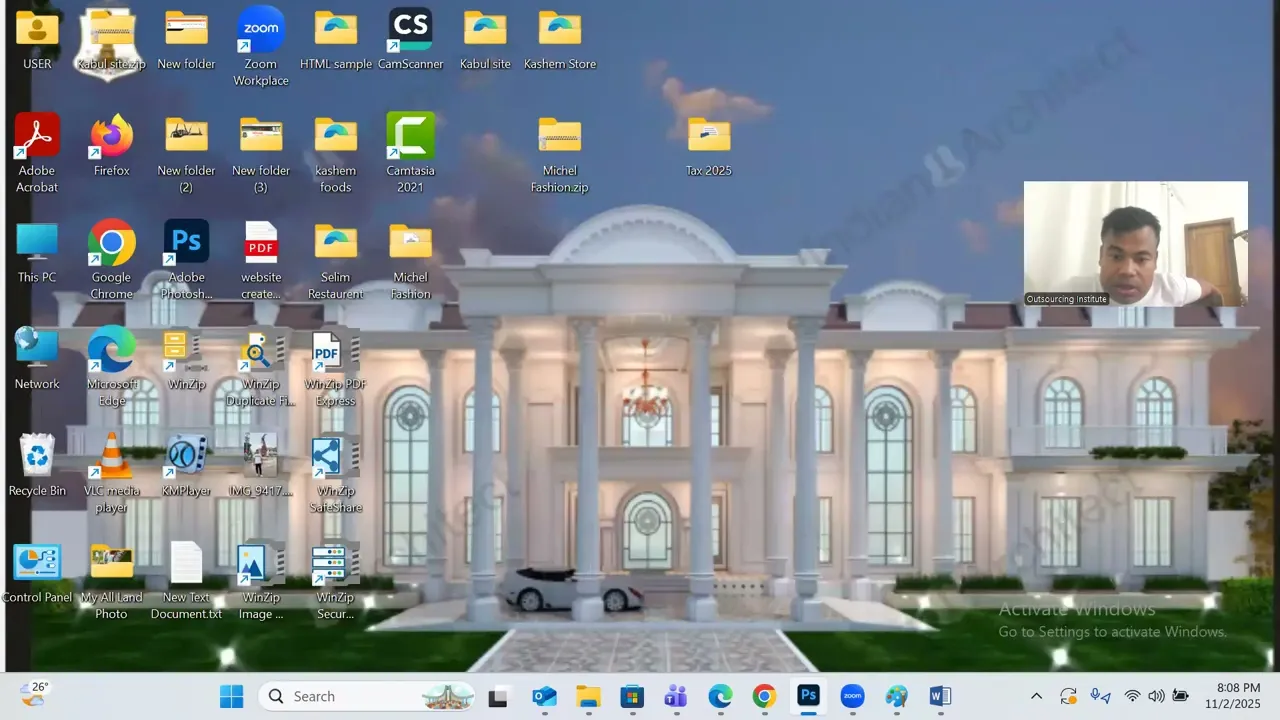1280x720 pixels.
Task: Expand the hidden system tray icons chevron
Action: pyautogui.click(x=1036, y=696)
